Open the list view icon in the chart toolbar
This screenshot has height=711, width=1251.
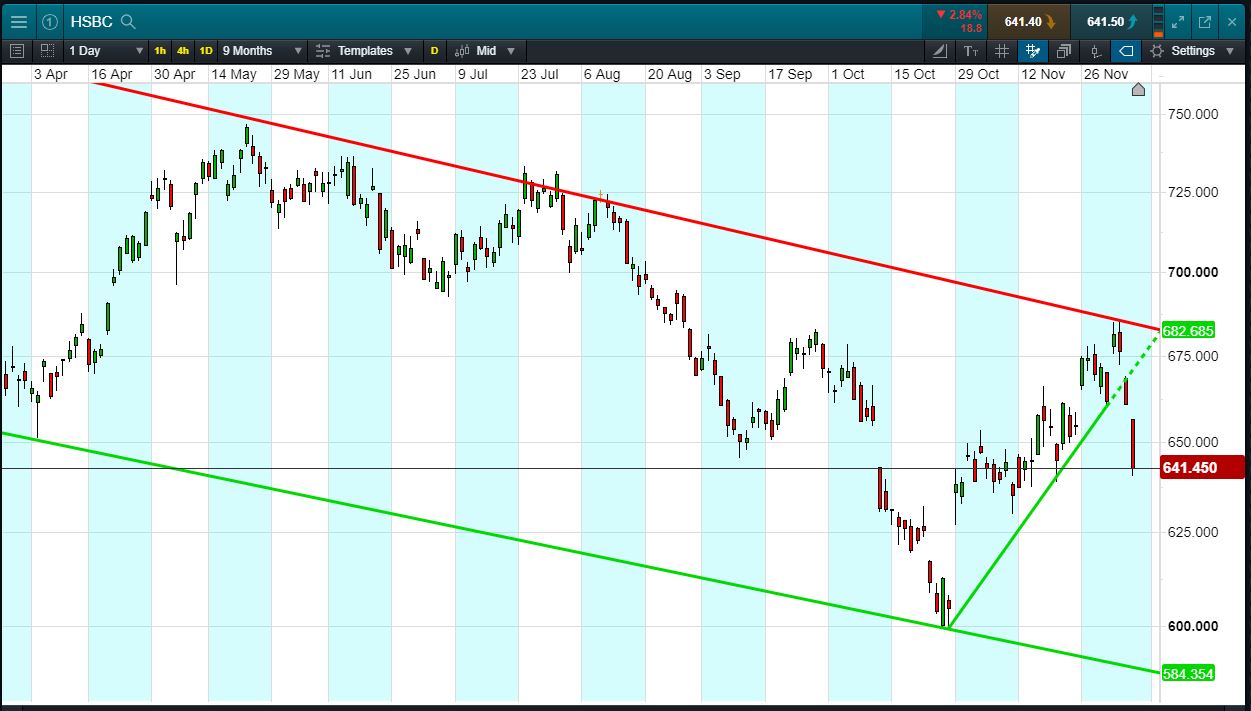tap(17, 50)
